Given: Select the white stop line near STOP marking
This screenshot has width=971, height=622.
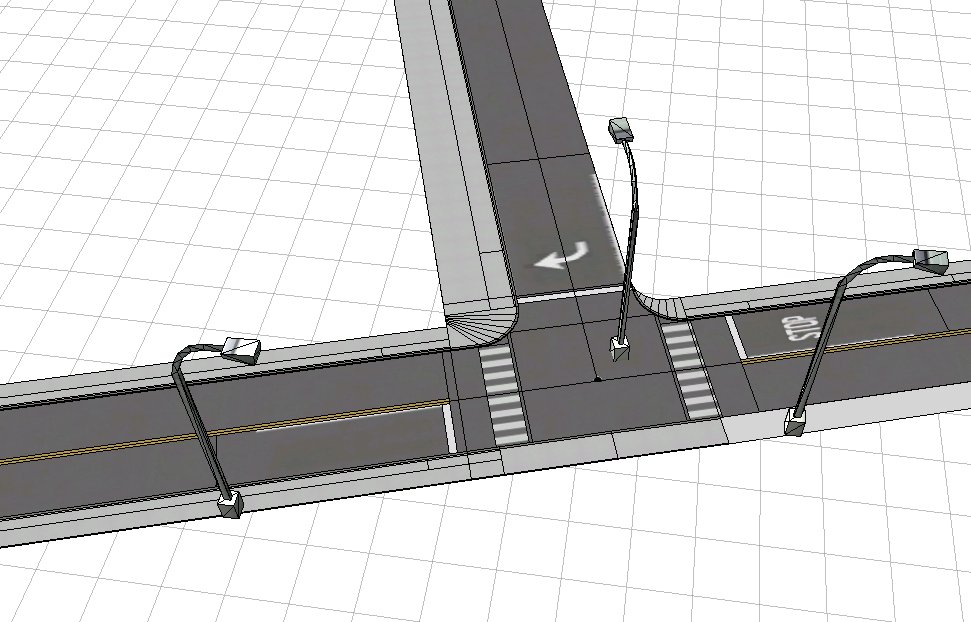Looking at the screenshot, I should (735, 338).
